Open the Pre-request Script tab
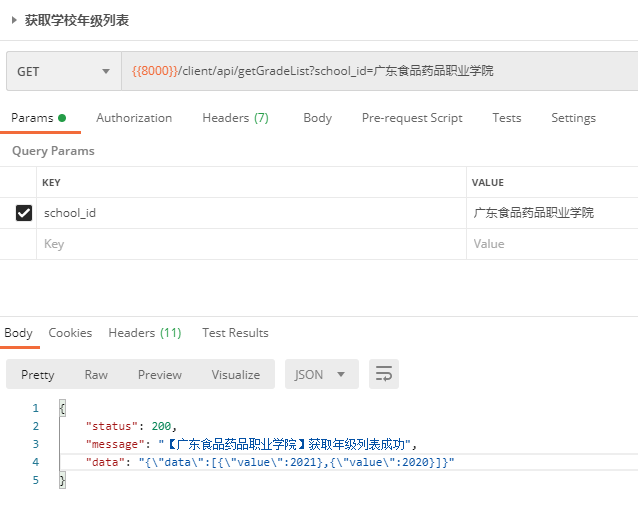Screen dimensions: 638x513 412,118
